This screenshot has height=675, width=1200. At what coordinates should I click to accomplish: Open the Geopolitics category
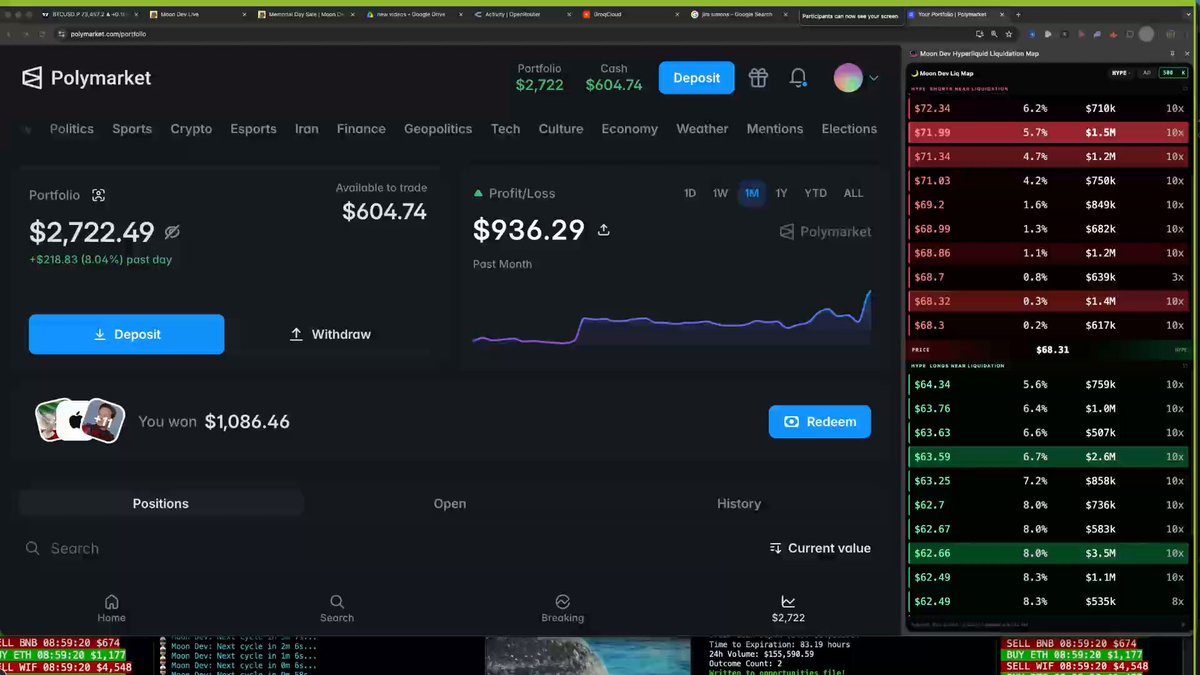(x=438, y=129)
